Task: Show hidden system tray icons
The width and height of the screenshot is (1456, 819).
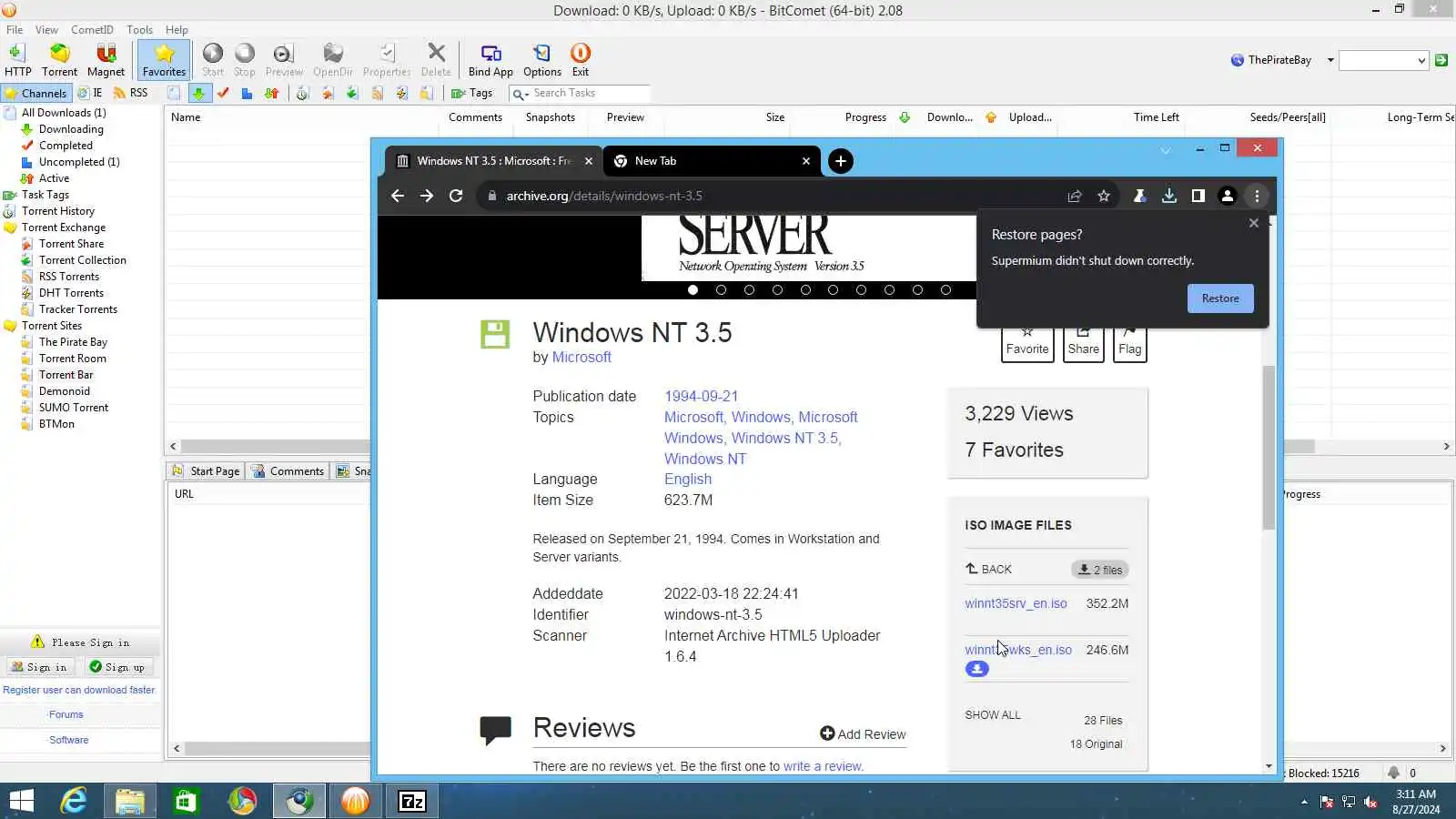Action: (x=1304, y=802)
